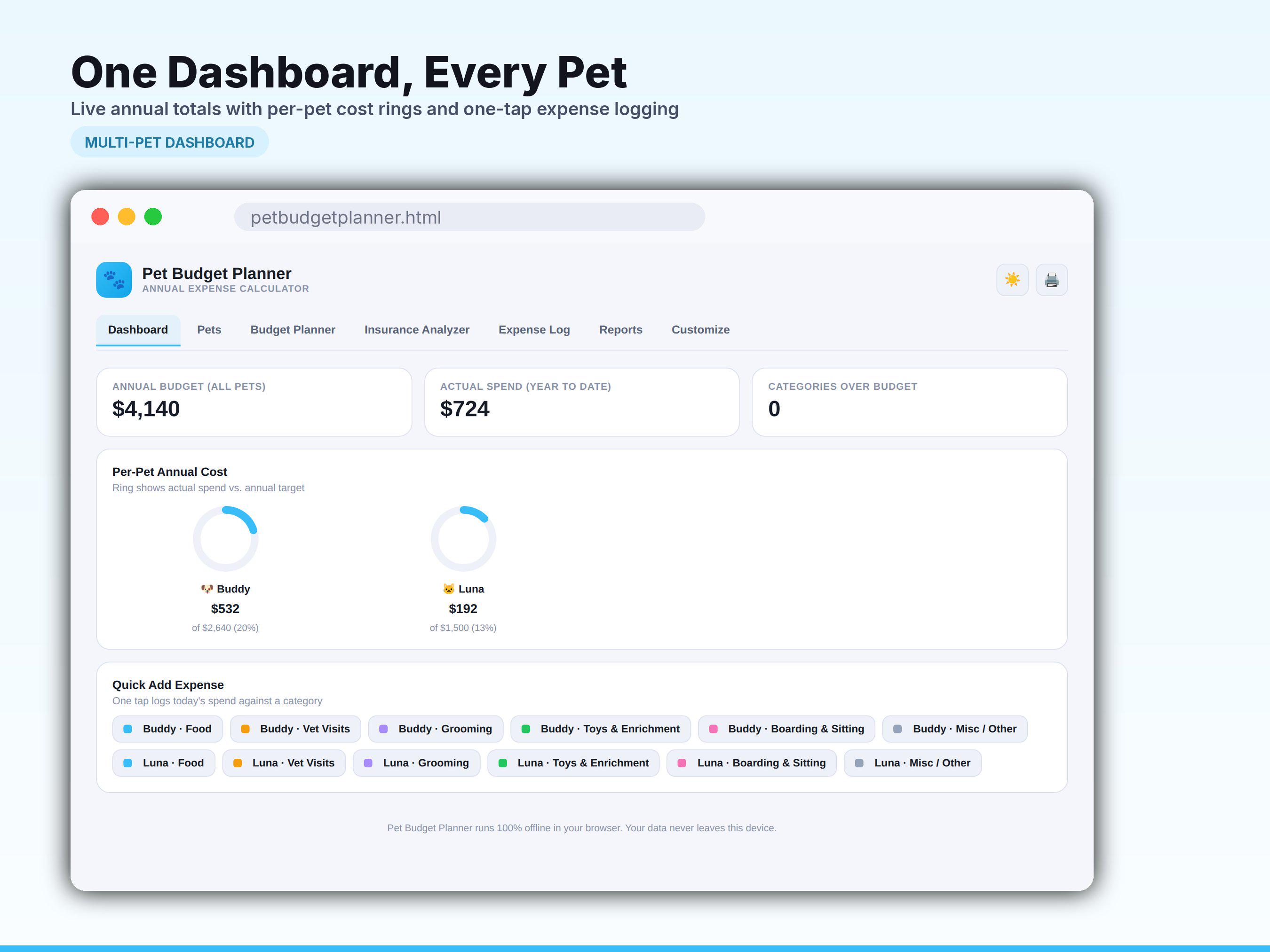1270x952 pixels.
Task: Click the 'of $2,640 (20%)' text
Action: pos(225,628)
